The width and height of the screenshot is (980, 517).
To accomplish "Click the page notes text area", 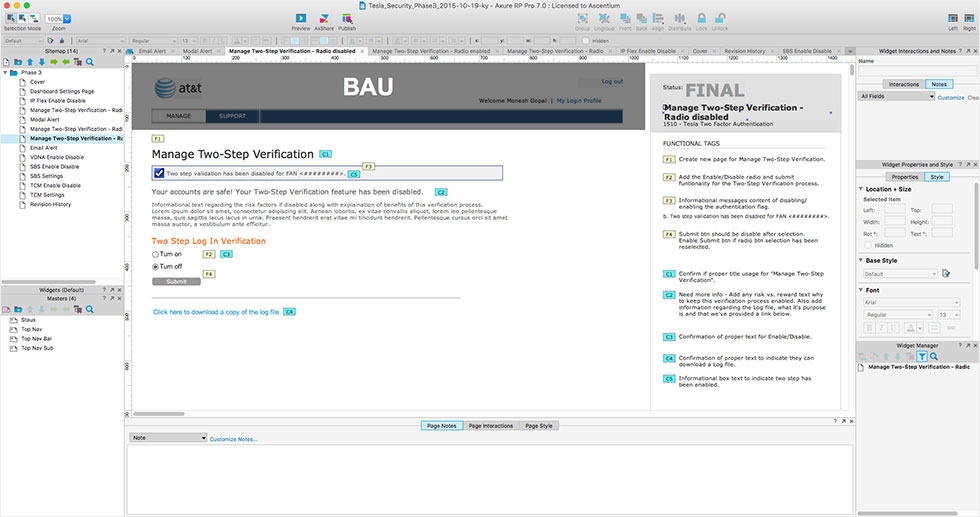I will click(x=490, y=480).
